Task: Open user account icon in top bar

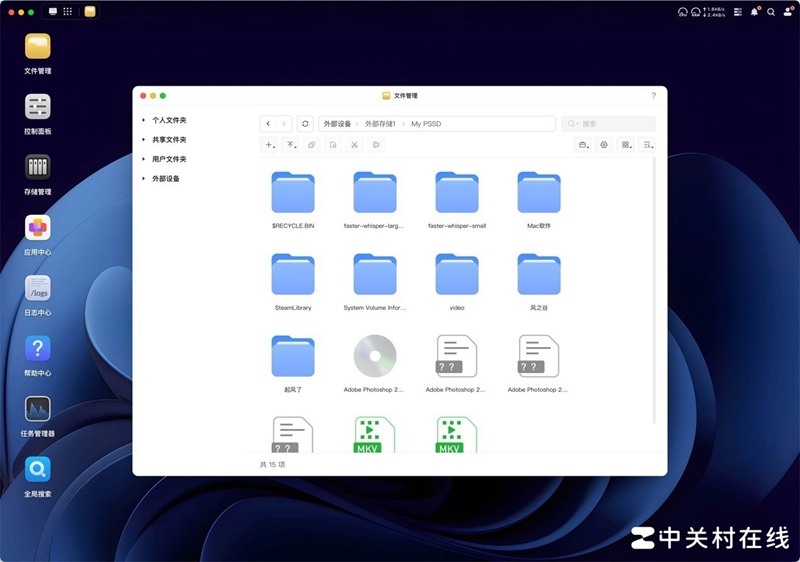Action: tap(788, 12)
